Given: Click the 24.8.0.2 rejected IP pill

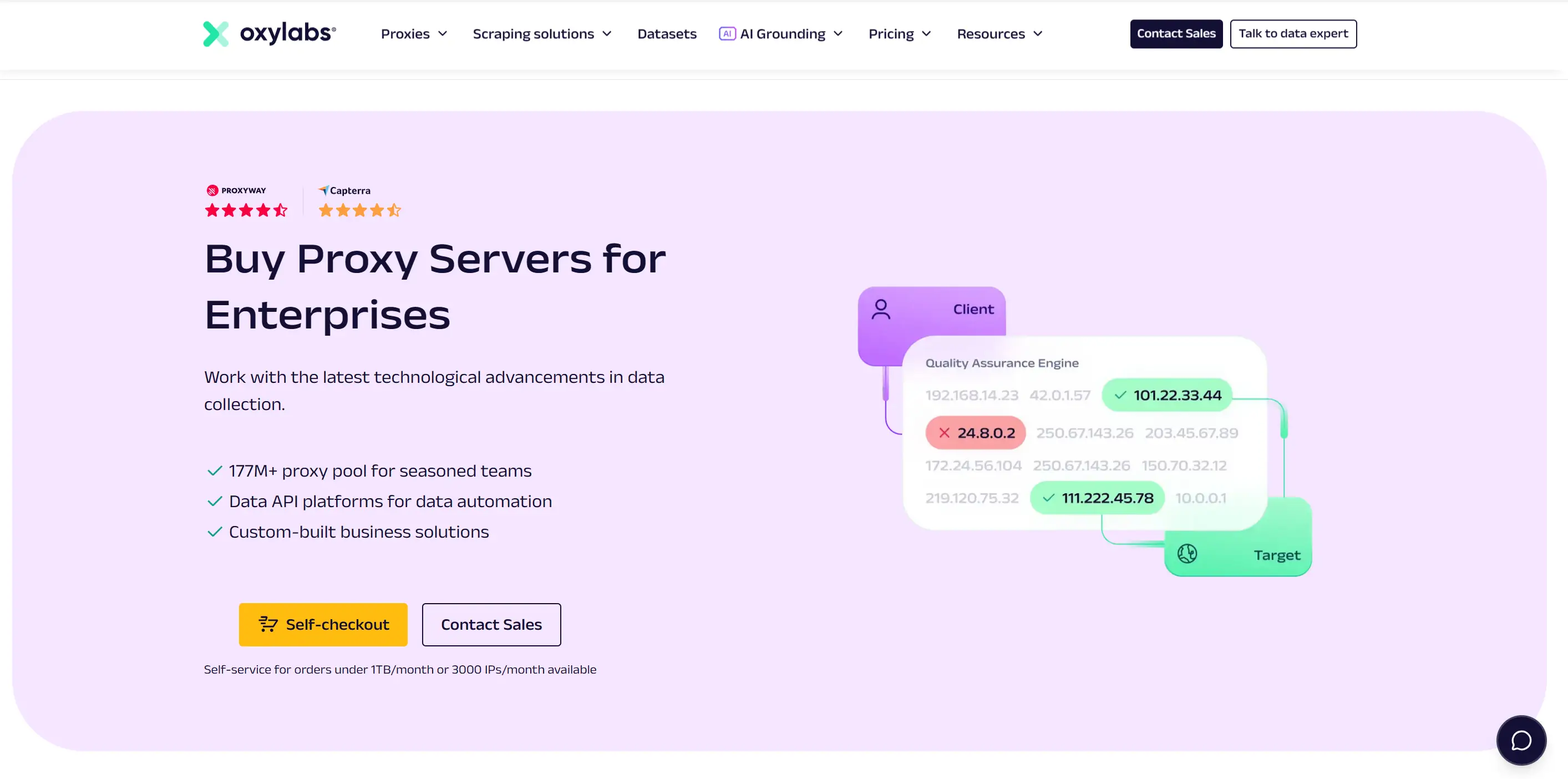Looking at the screenshot, I should pos(975,432).
